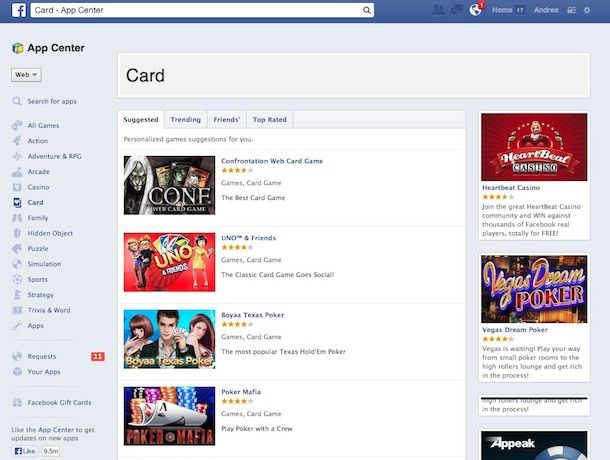Click the Appeak ad image
This screenshot has width=610, height=460.
[534, 445]
